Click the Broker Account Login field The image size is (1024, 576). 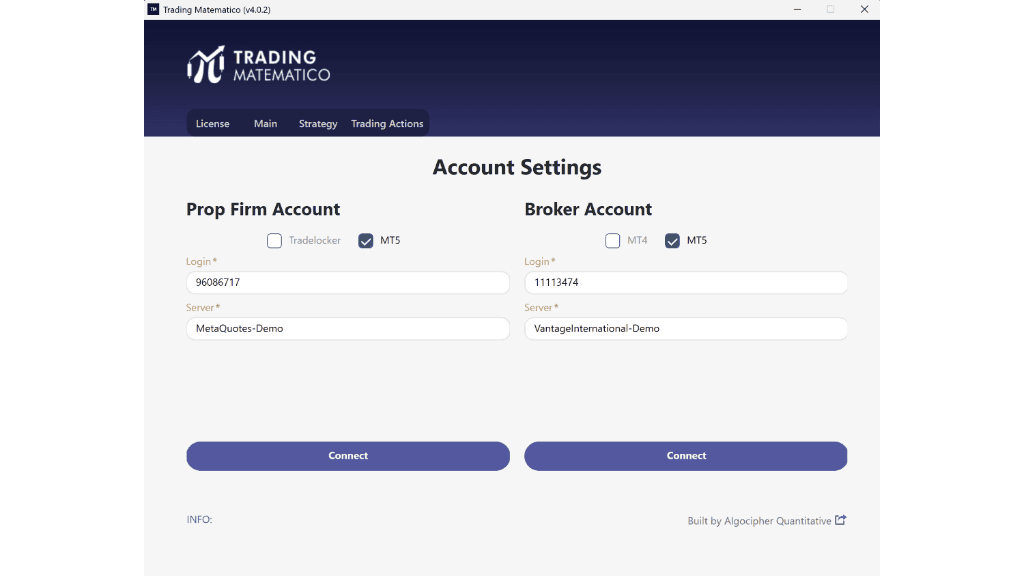point(686,282)
